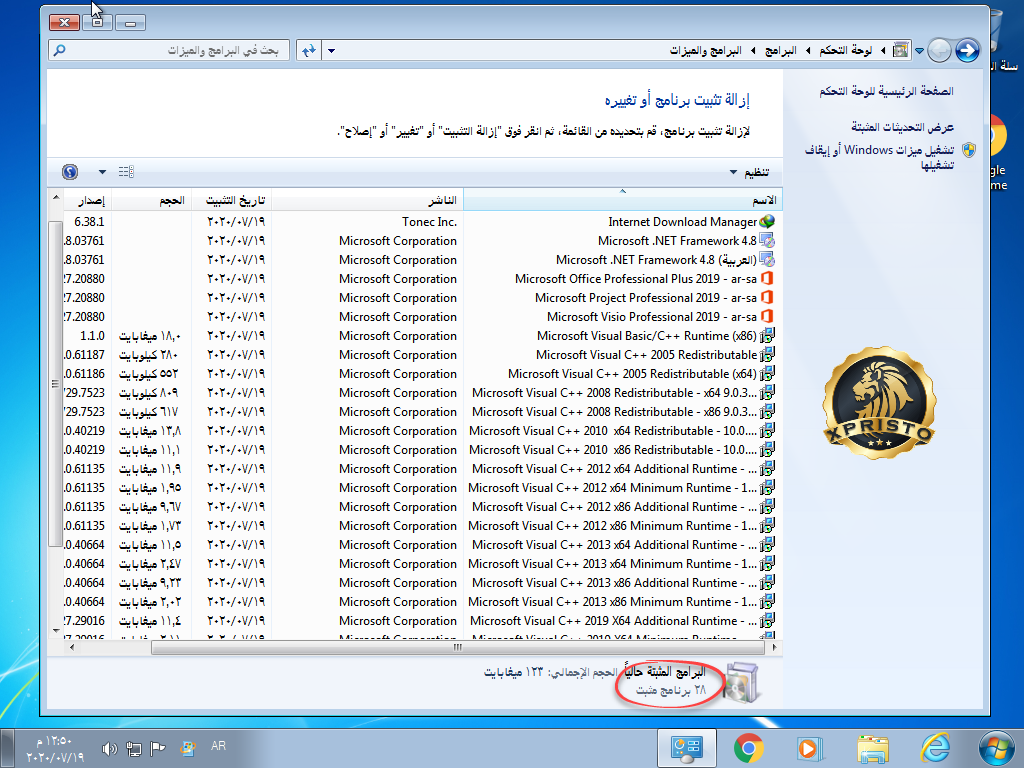Open Google Chrome from the taskbar

pos(748,748)
